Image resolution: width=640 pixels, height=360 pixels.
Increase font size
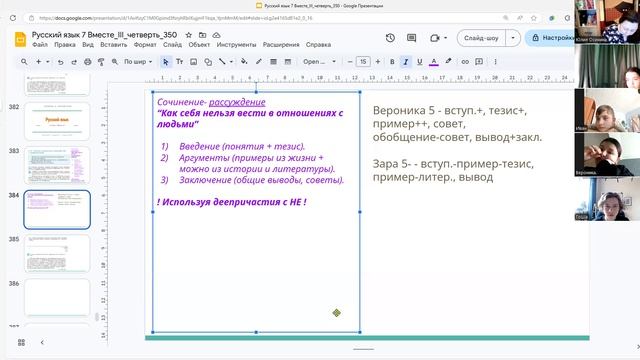(378, 62)
